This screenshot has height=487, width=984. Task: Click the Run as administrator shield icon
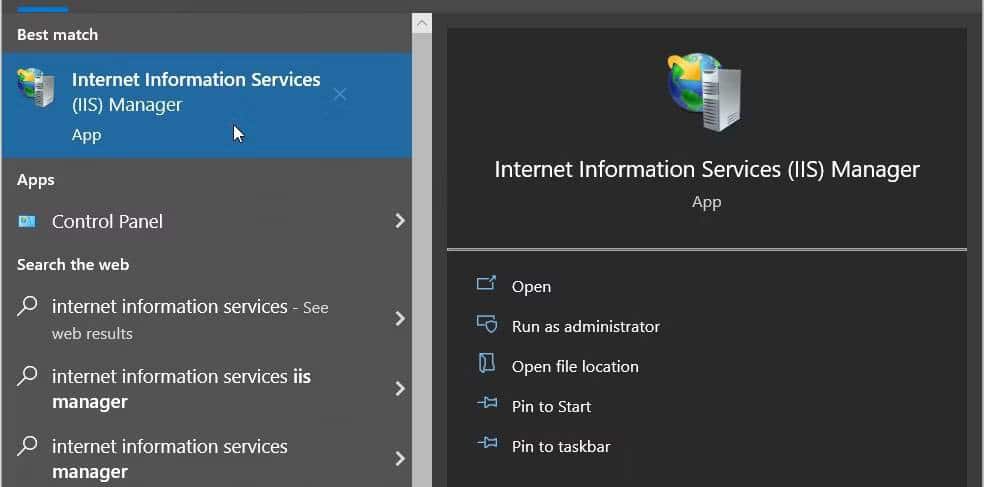(x=486, y=324)
